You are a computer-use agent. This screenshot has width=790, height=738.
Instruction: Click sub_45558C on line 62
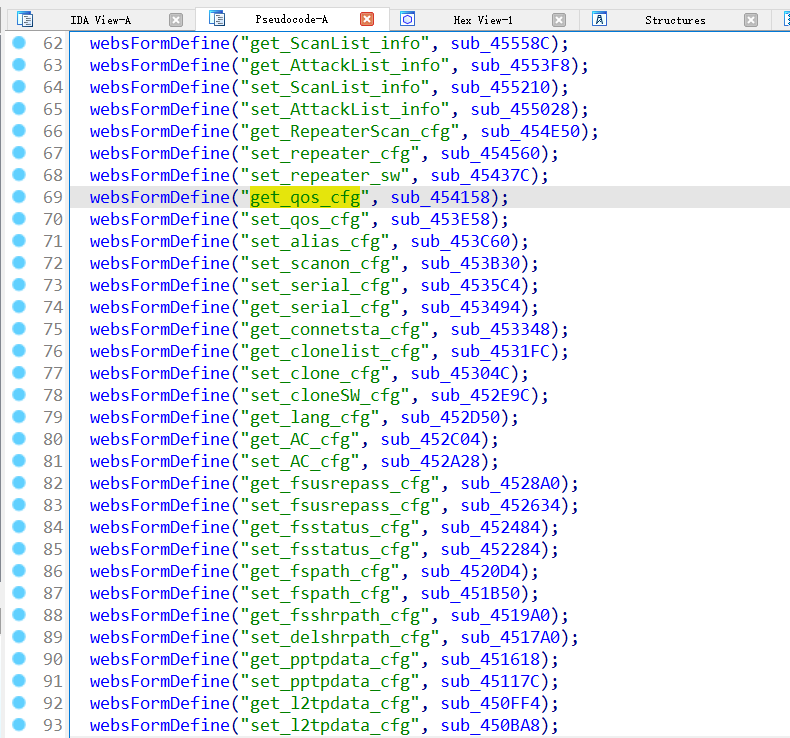coord(510,43)
